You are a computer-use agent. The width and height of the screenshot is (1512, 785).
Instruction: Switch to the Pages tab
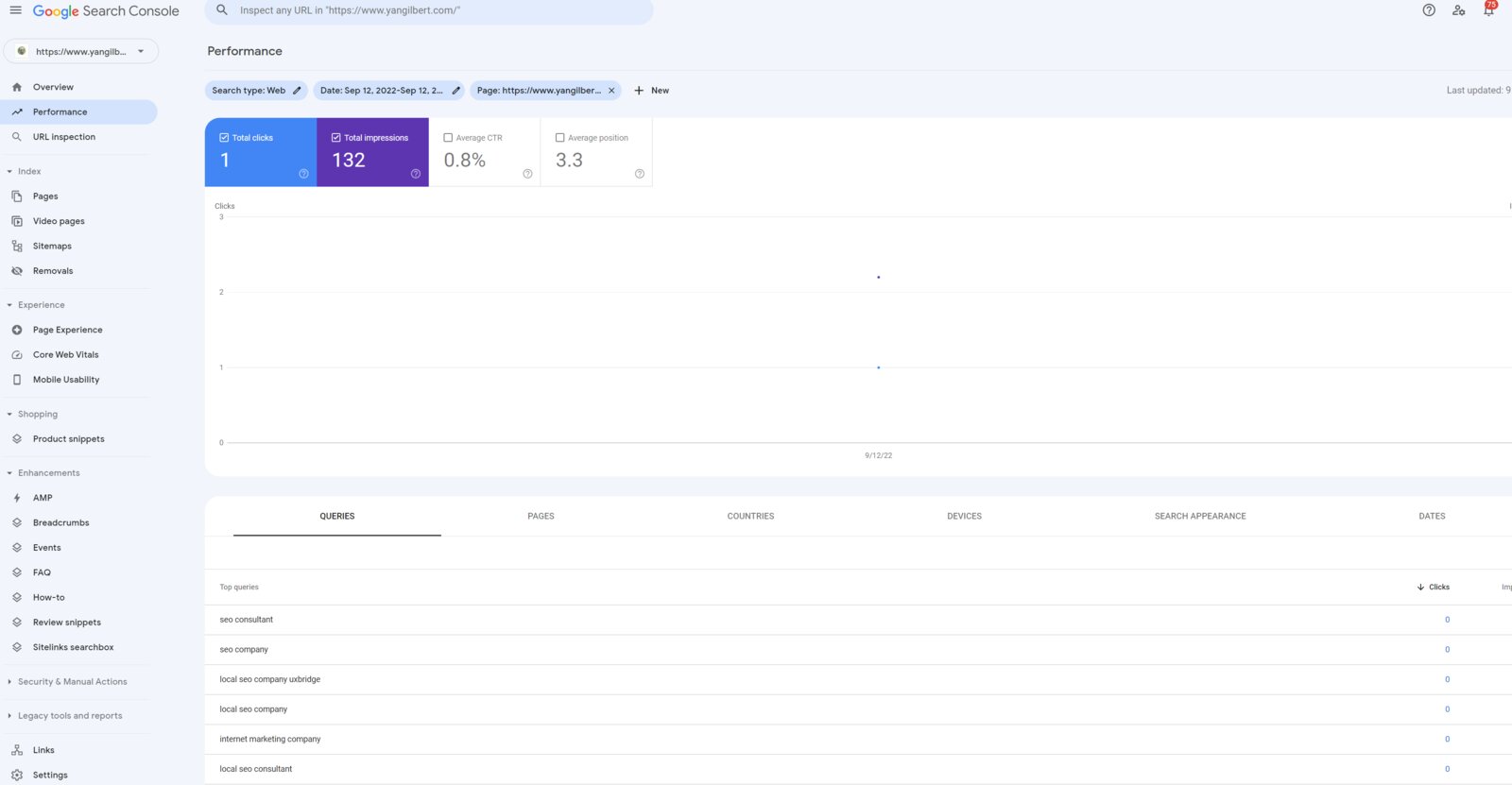point(541,517)
